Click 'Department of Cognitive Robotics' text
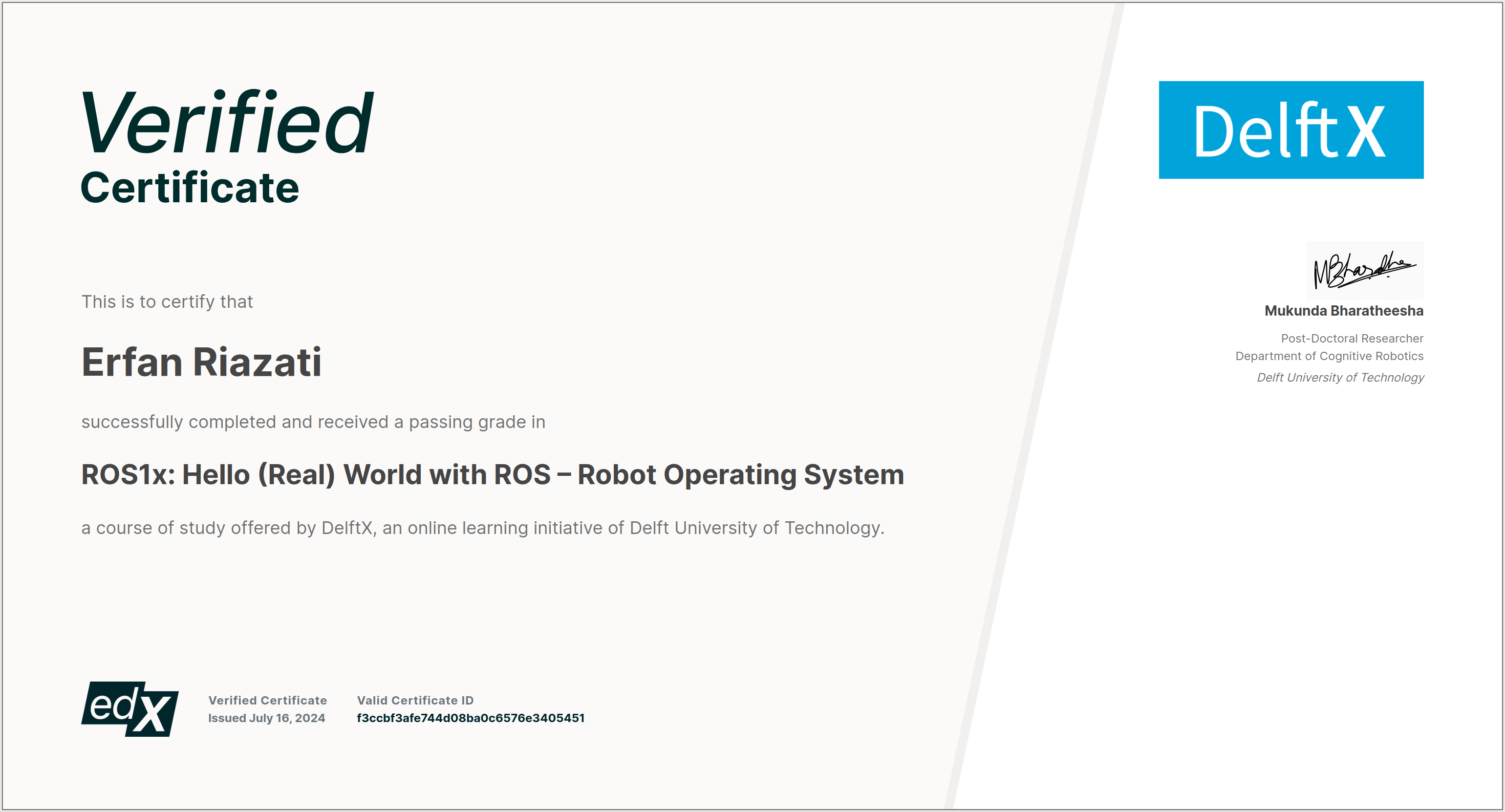1505x812 pixels. click(x=1329, y=356)
